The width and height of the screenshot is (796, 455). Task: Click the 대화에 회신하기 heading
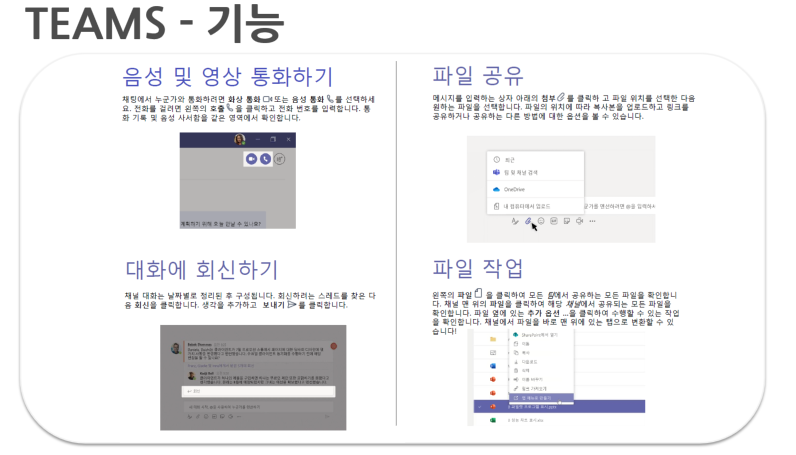click(202, 270)
